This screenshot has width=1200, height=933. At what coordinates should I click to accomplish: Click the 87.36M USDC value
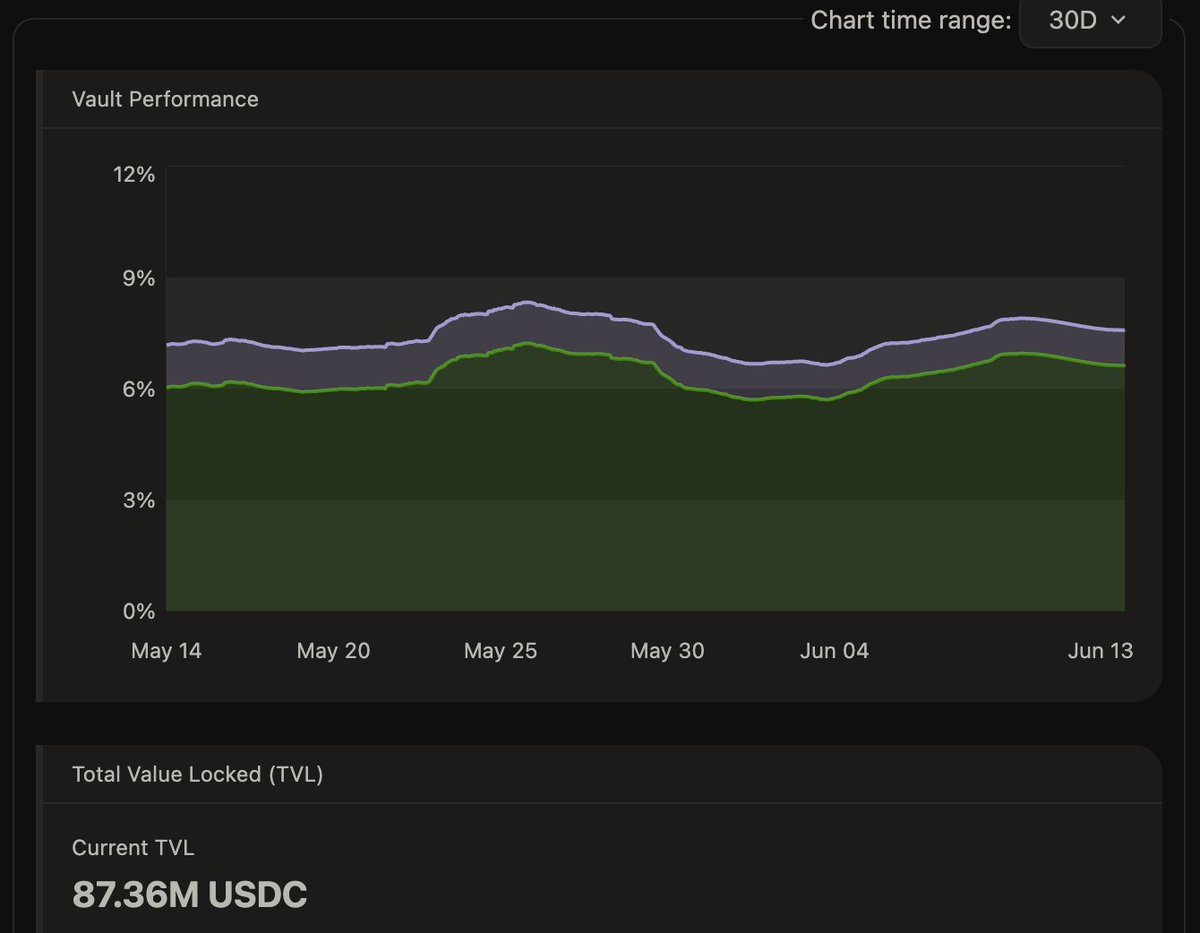pos(189,895)
